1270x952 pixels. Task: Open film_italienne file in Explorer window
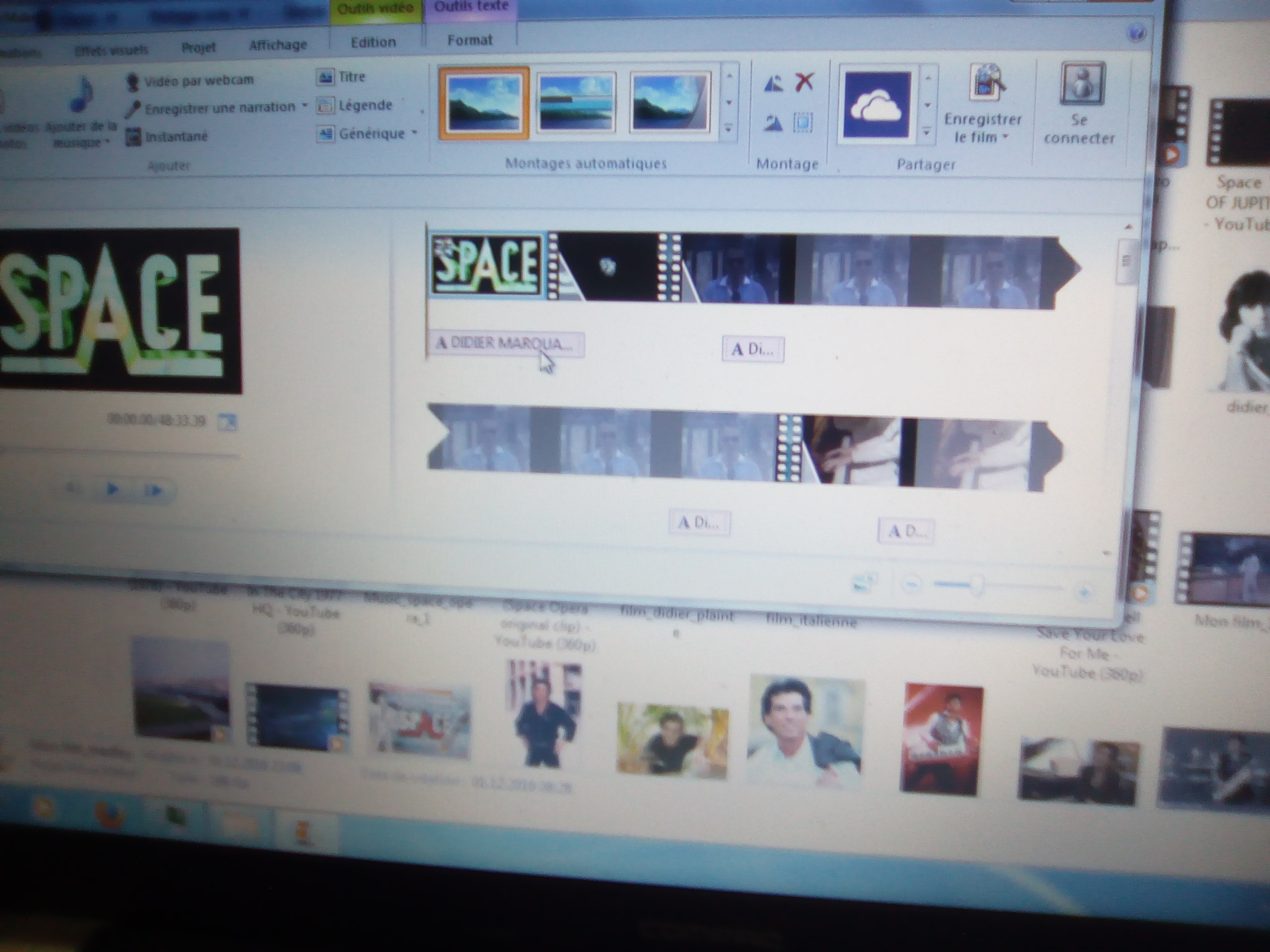click(x=811, y=621)
